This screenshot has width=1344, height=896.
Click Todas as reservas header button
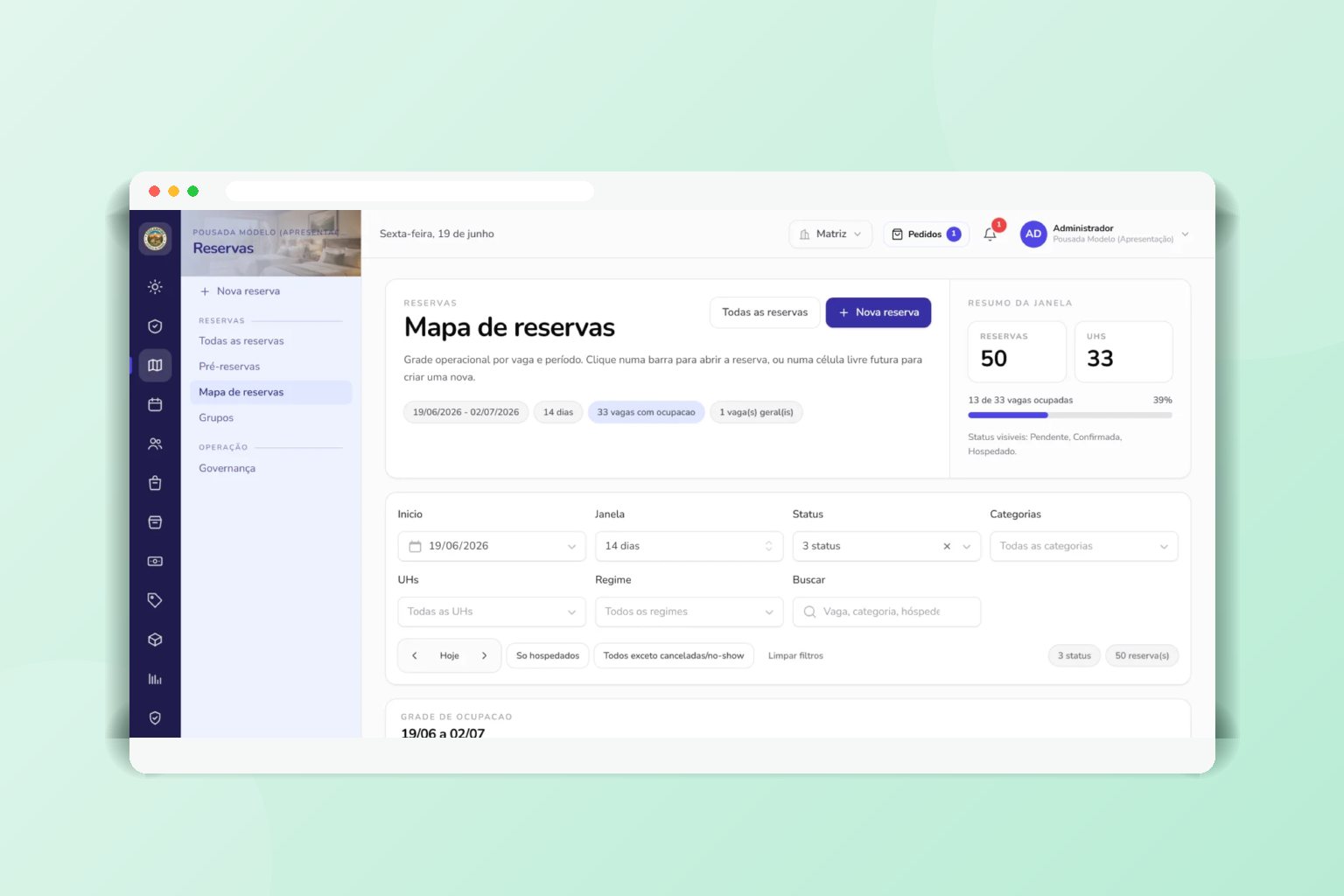pos(765,312)
